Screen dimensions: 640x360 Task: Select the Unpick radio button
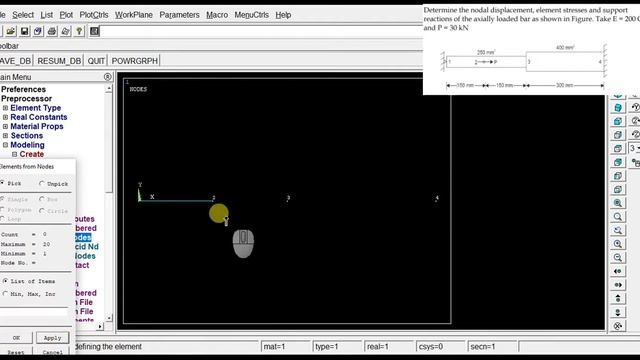42,184
